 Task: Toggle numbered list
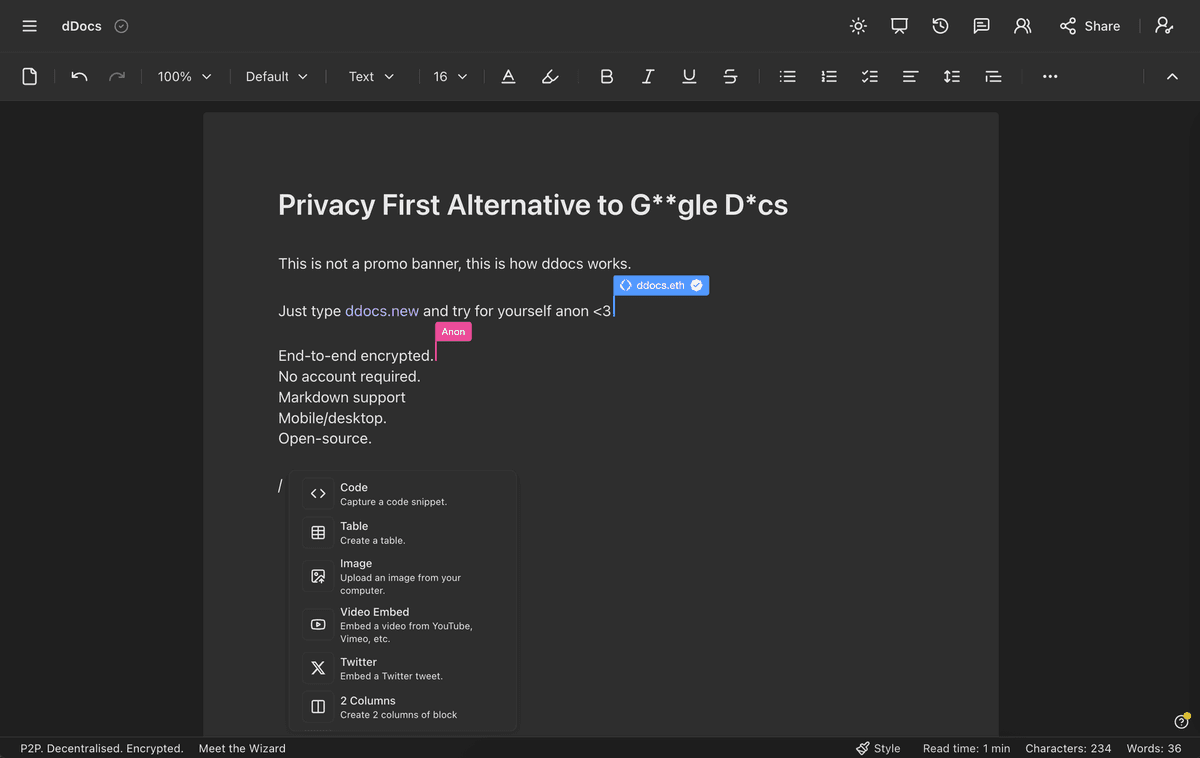[x=829, y=76]
